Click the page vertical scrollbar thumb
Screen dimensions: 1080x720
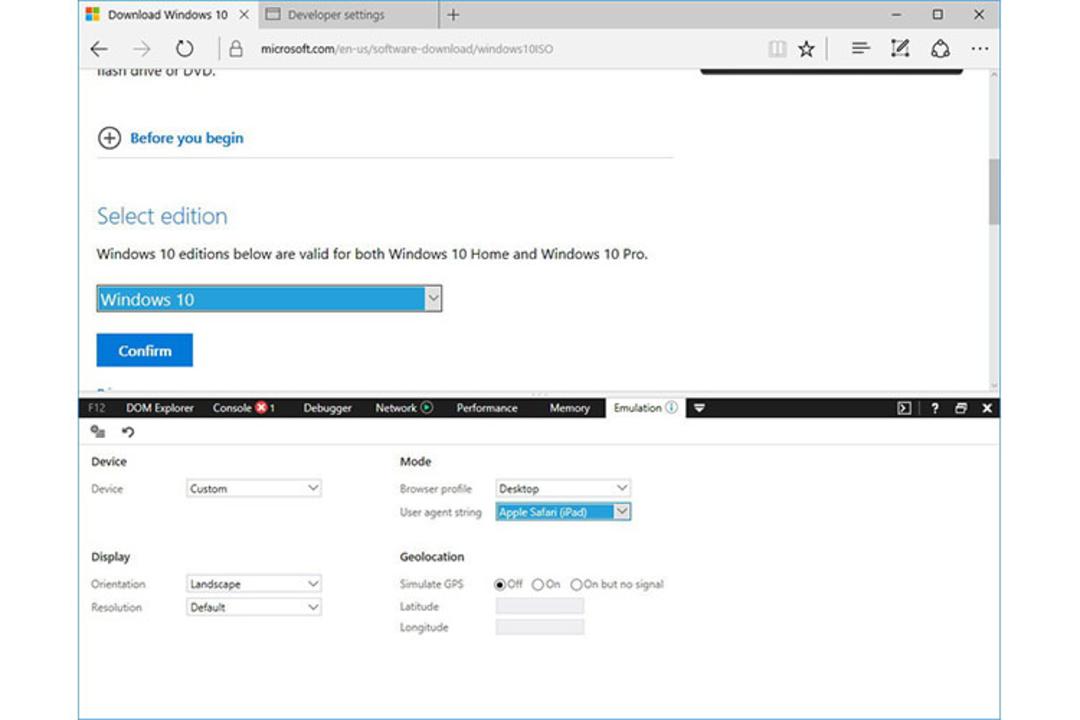point(993,192)
